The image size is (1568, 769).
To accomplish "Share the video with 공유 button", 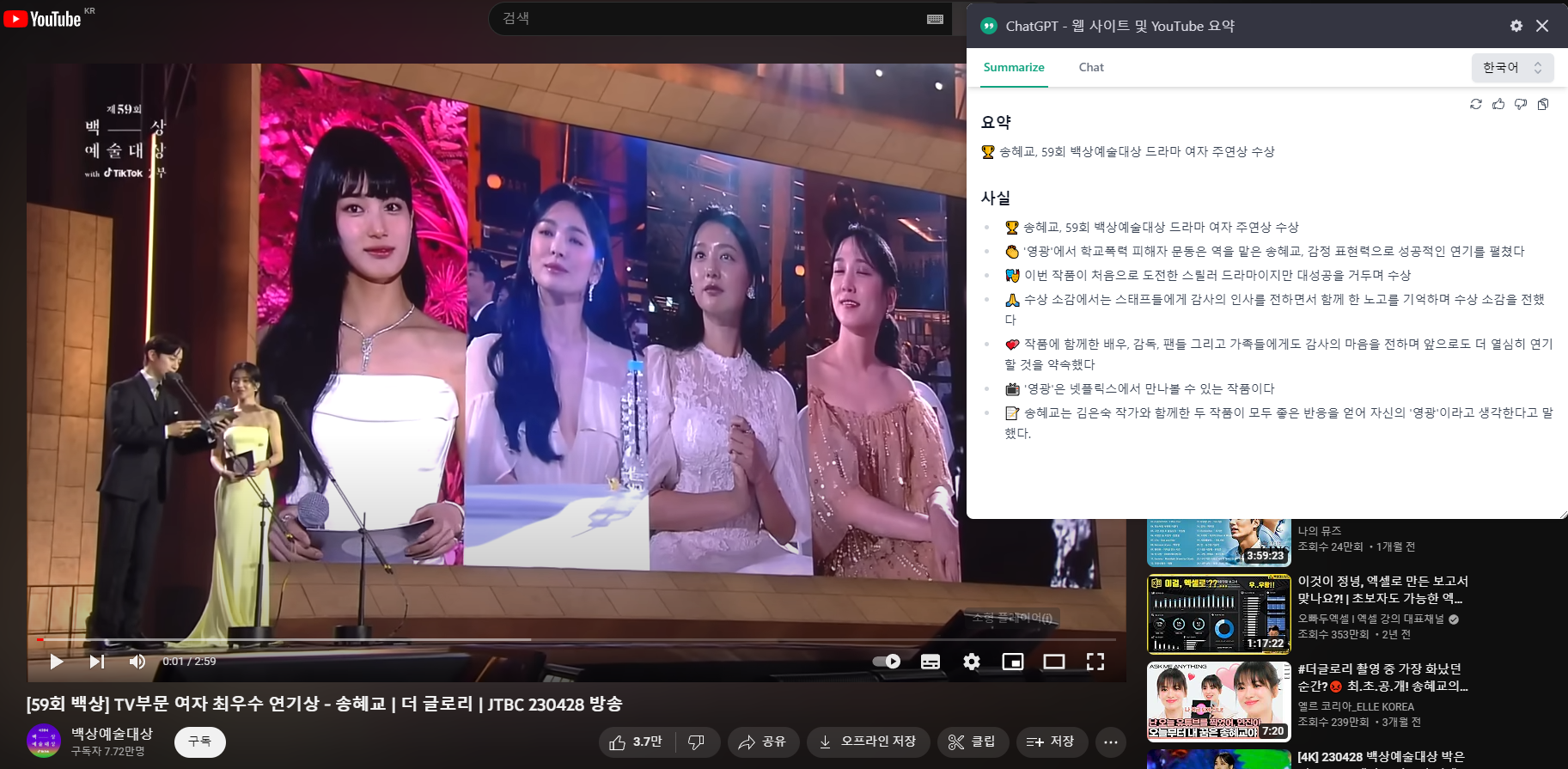I will [x=763, y=742].
